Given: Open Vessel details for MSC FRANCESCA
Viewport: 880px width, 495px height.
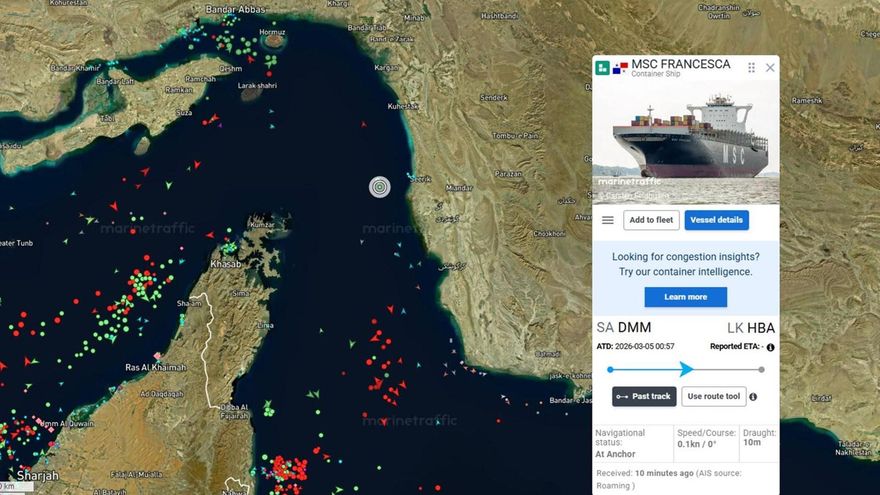Looking at the screenshot, I should pyautogui.click(x=716, y=220).
